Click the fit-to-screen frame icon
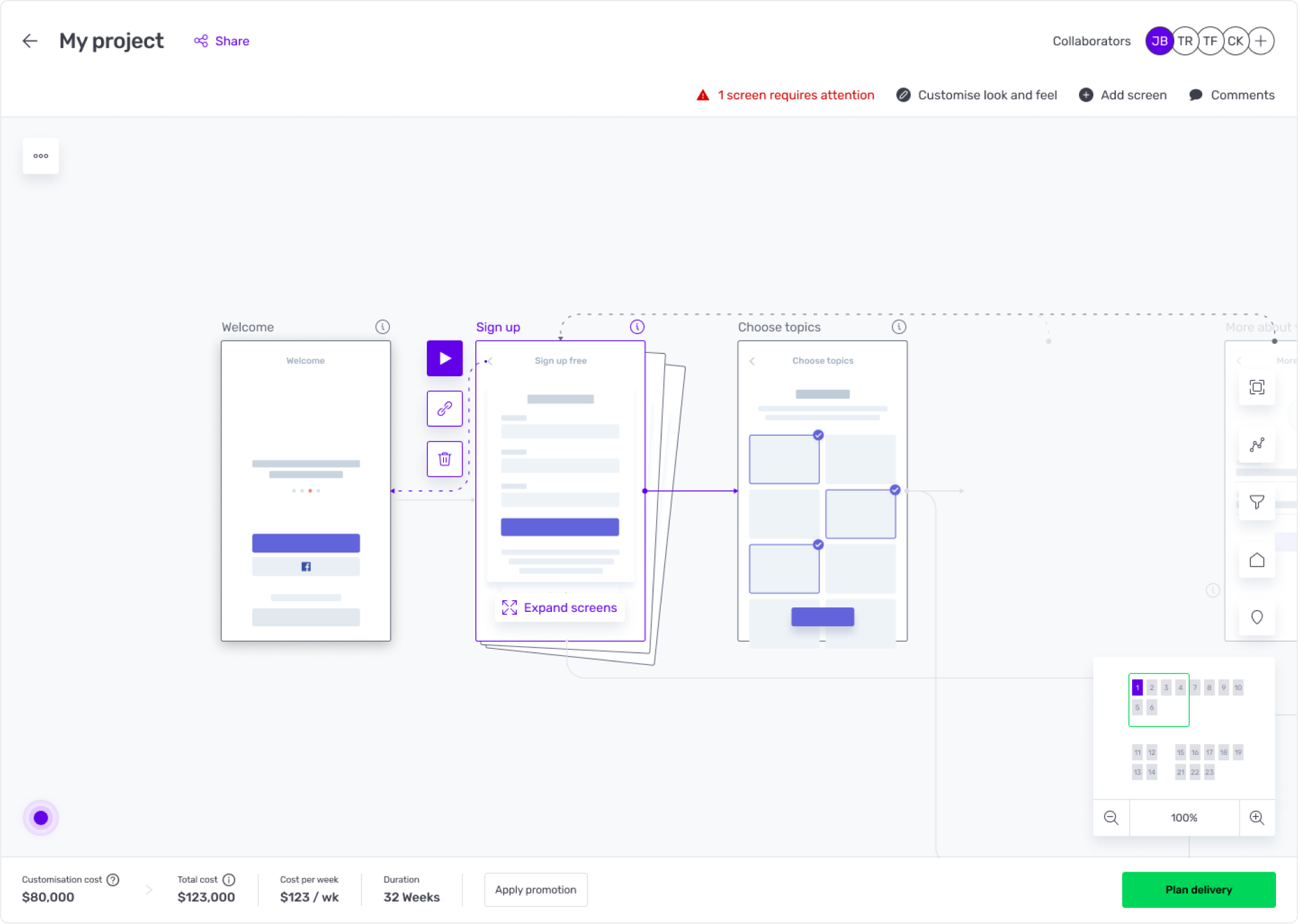 coord(1257,387)
